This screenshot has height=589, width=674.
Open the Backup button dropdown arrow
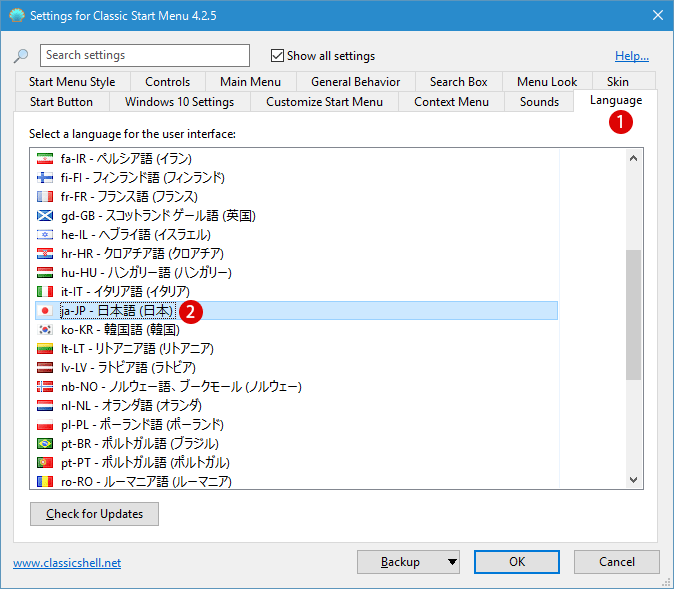click(x=452, y=562)
